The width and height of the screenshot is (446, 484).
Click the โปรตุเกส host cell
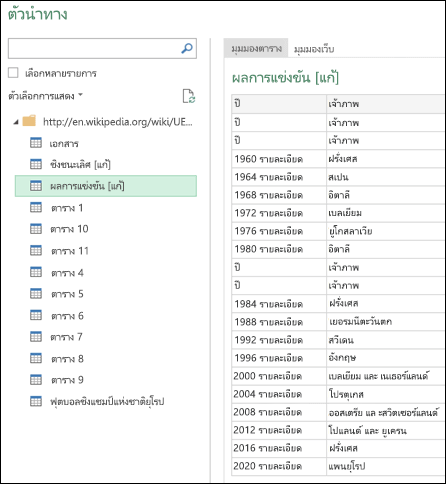386,394
